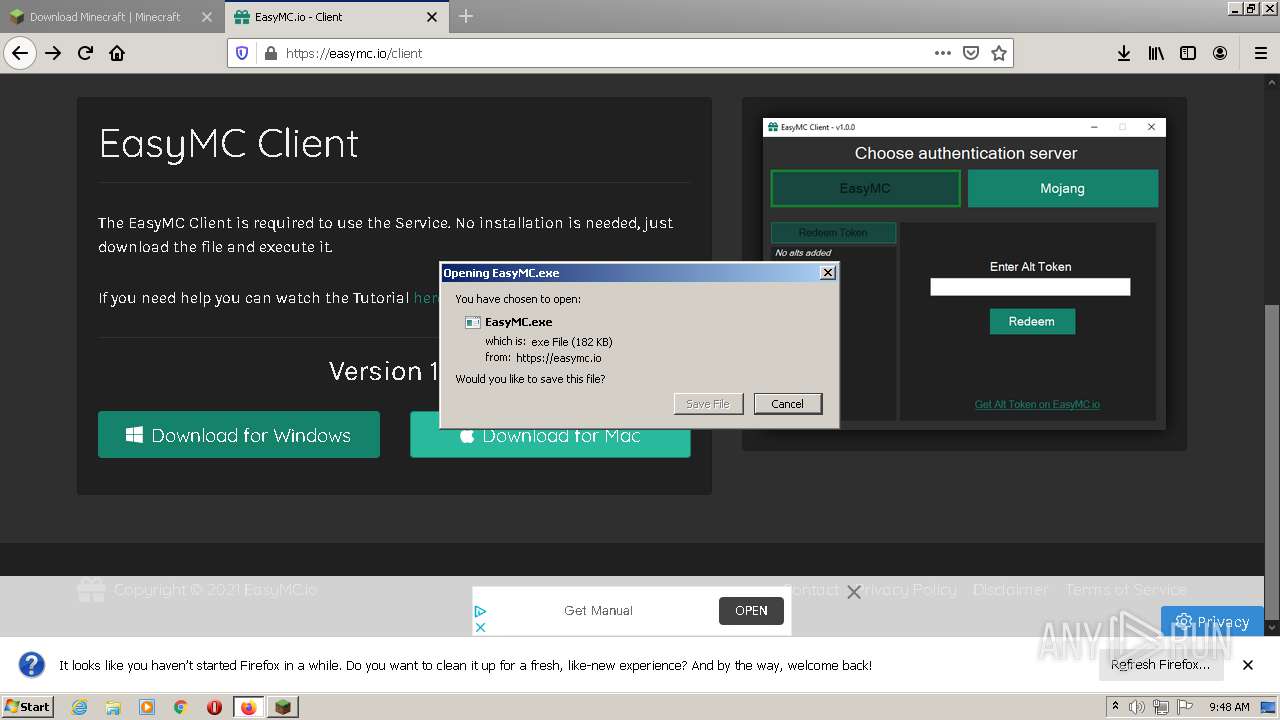Open the Action Center flag icon

[x=1184, y=707]
